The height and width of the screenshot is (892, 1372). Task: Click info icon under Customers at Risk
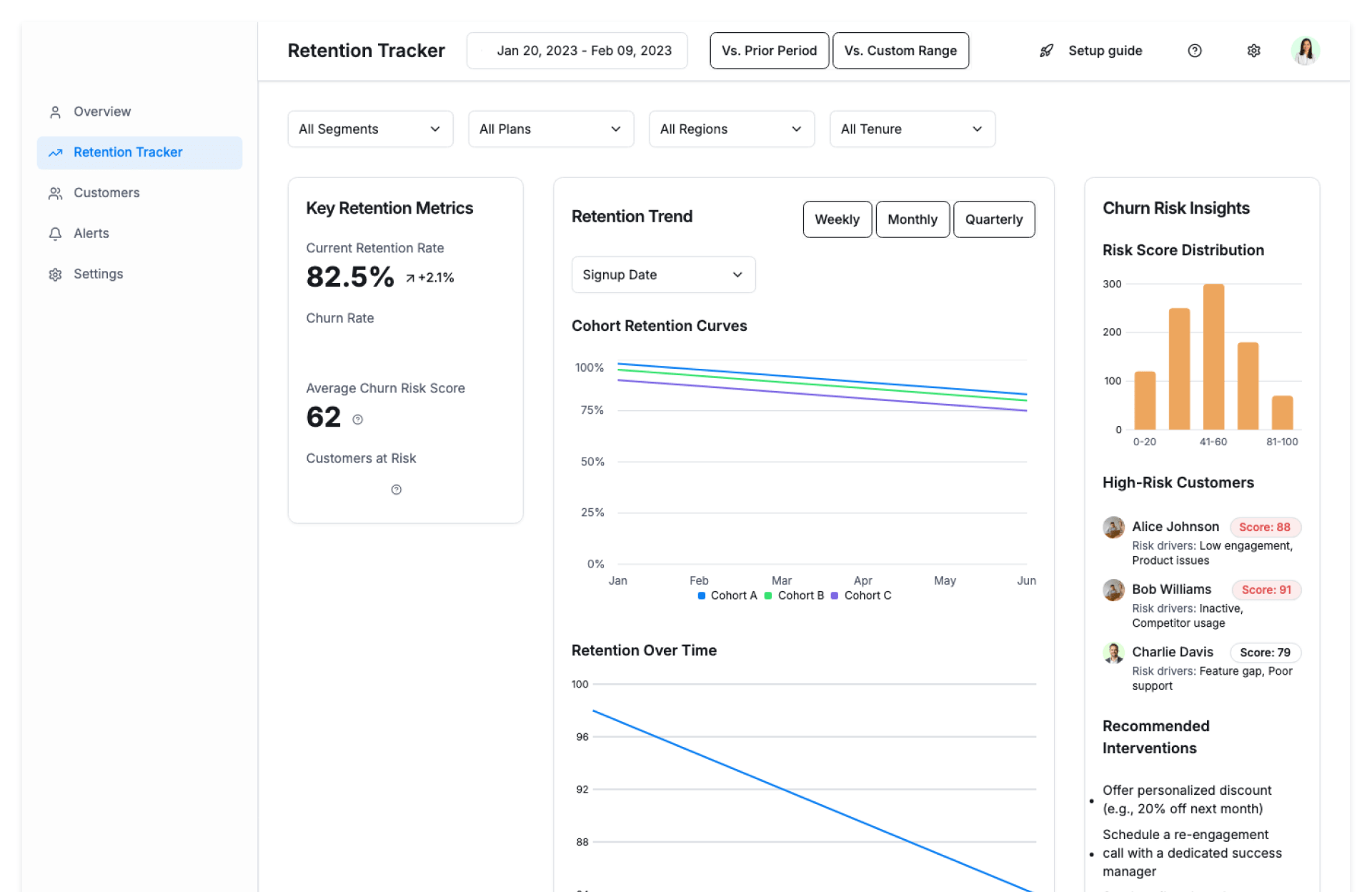pos(397,490)
